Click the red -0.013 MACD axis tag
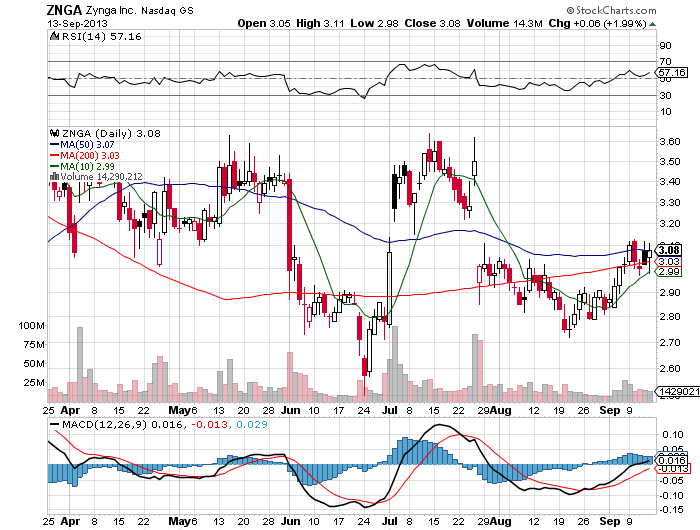Viewport: 700px width, 530px height. coord(672,468)
